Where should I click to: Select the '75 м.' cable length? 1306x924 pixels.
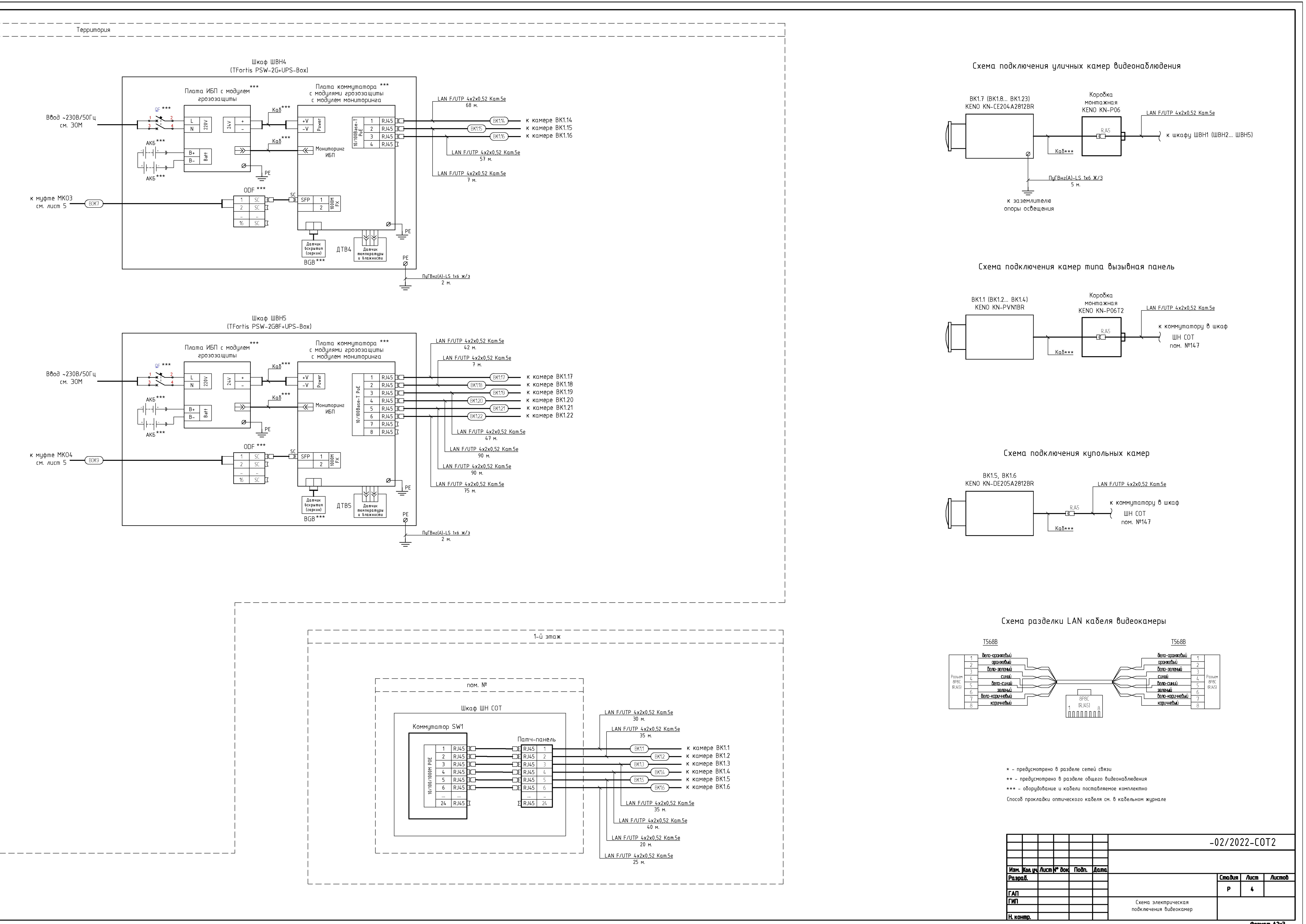[x=470, y=491]
